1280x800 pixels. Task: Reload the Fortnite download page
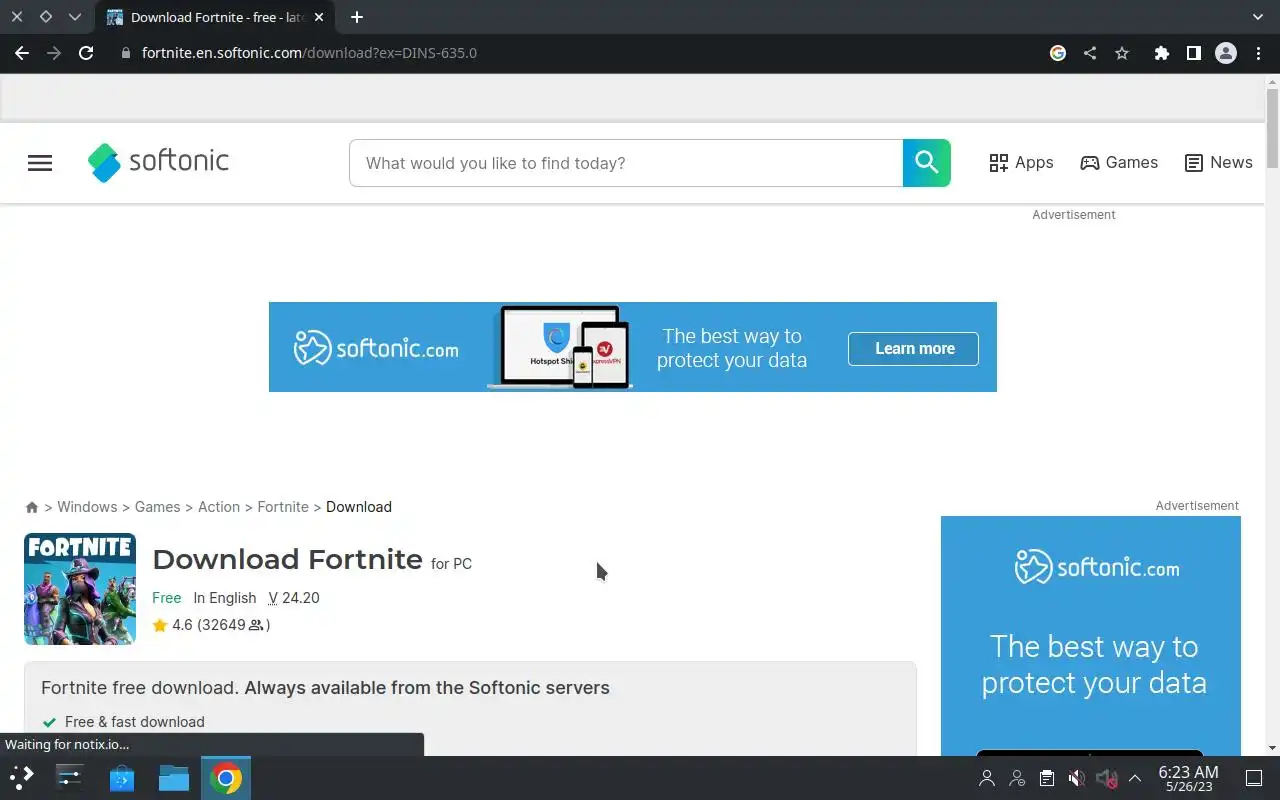click(x=86, y=53)
